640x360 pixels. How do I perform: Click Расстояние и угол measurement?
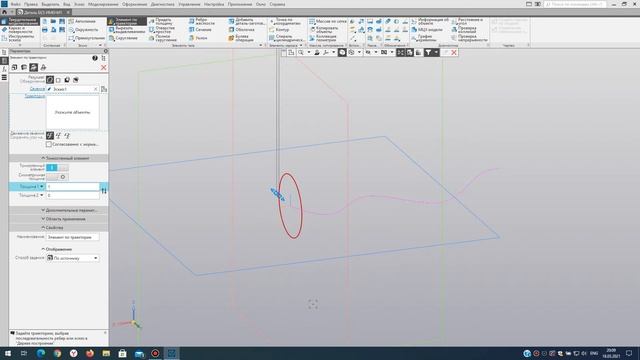tap(467, 21)
